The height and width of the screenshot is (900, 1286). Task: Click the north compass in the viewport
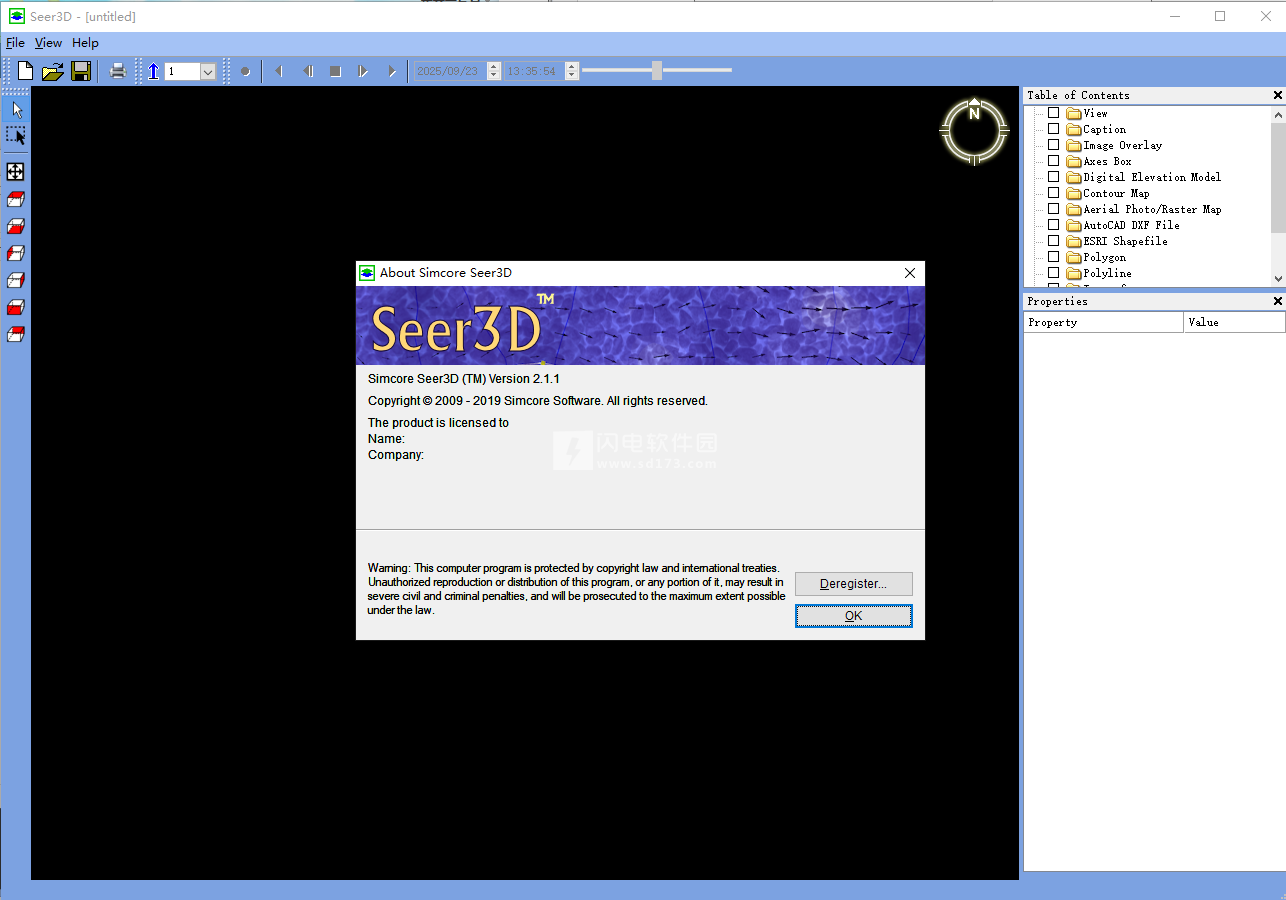pyautogui.click(x=974, y=130)
